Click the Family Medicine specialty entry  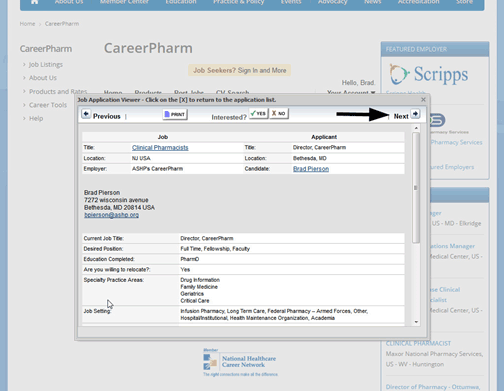(199, 287)
